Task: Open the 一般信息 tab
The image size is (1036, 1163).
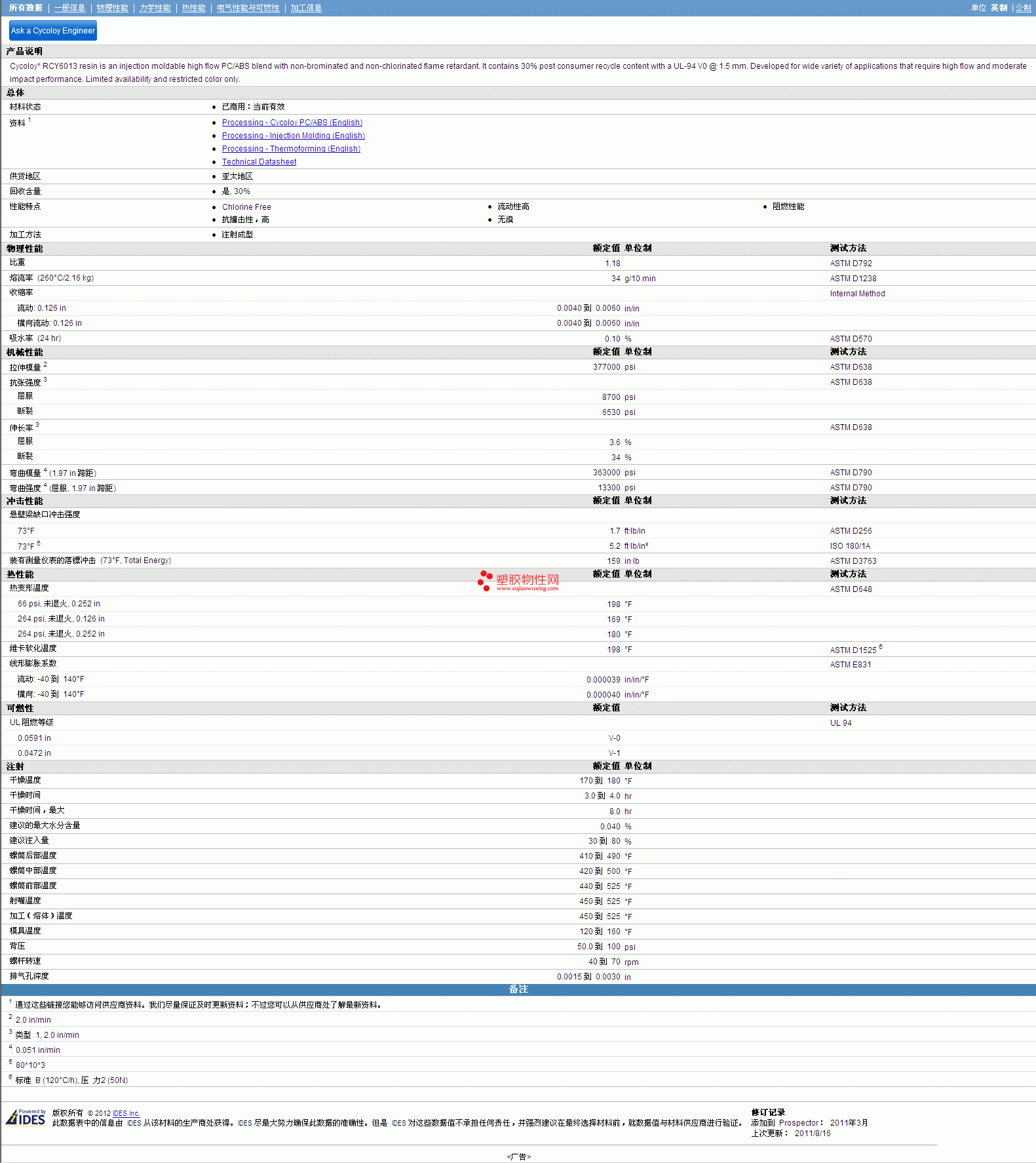Action: [x=69, y=8]
